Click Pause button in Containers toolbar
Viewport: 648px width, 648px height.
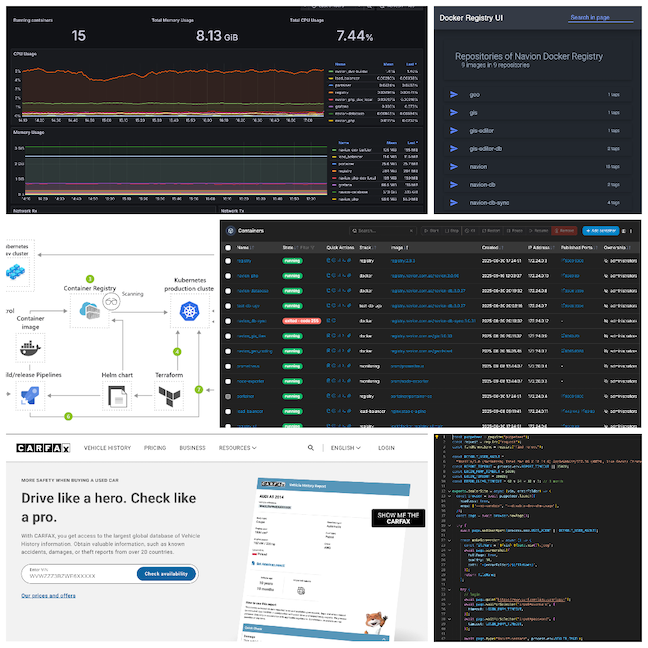pos(515,231)
